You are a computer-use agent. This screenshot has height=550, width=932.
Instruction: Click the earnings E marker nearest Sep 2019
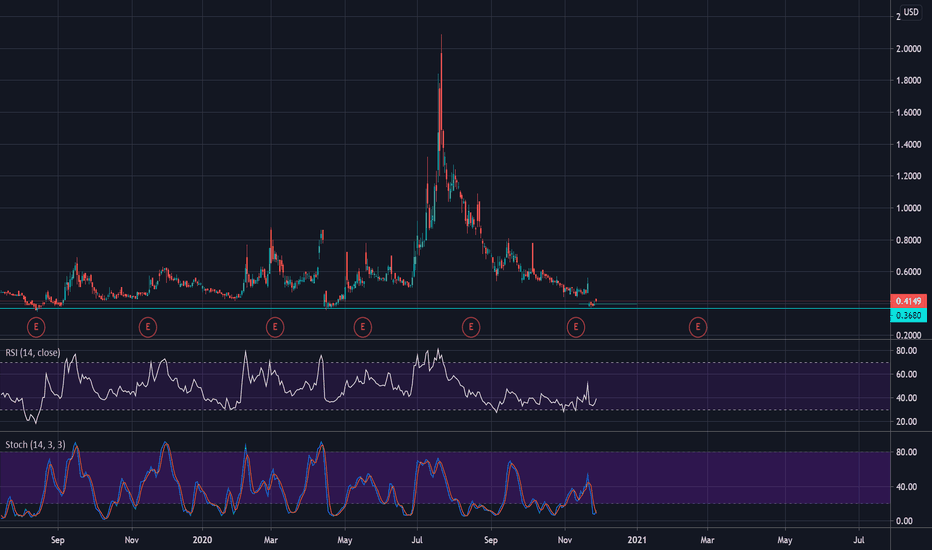coord(36,327)
